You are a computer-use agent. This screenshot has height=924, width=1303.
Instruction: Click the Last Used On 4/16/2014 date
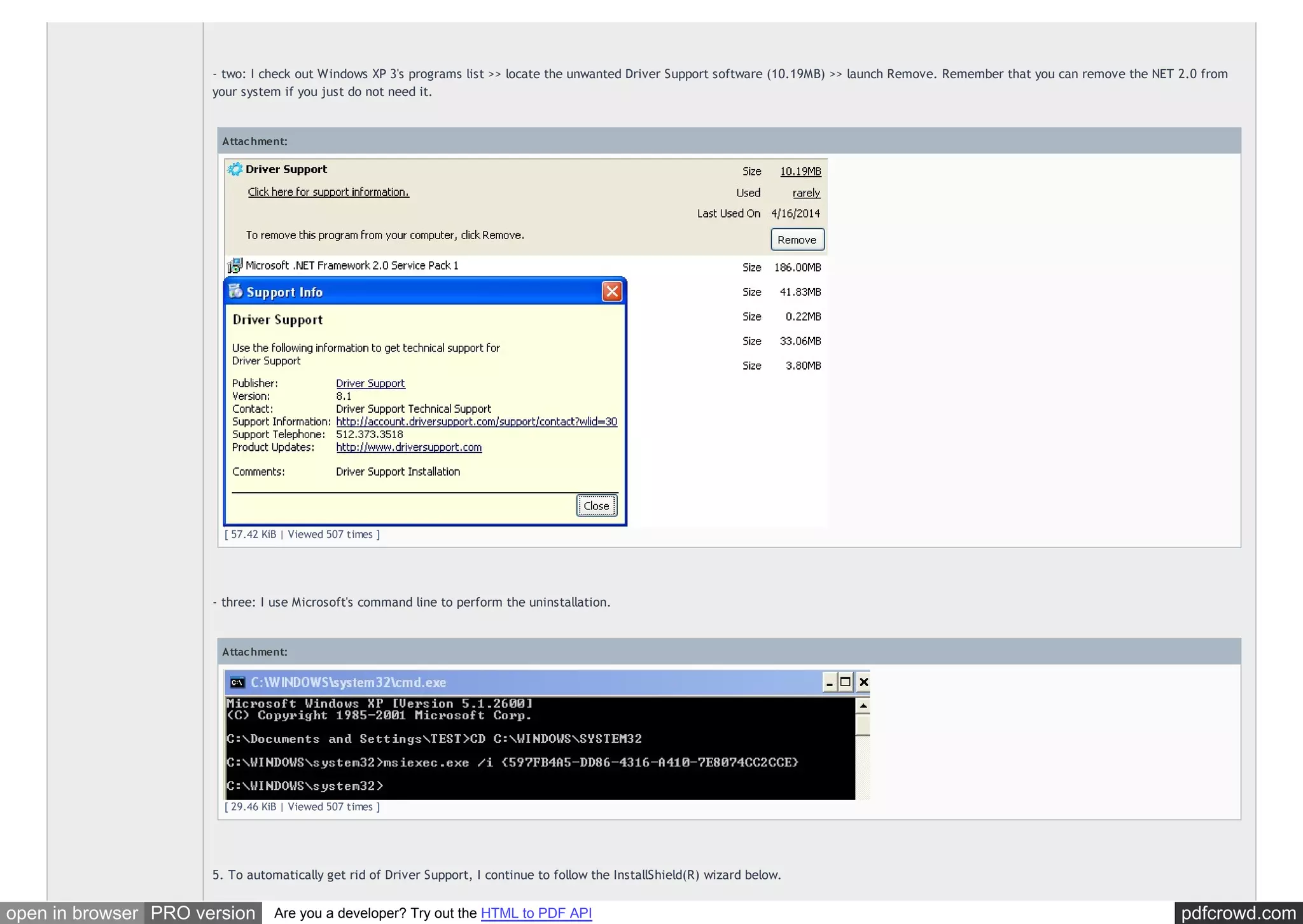[795, 214]
